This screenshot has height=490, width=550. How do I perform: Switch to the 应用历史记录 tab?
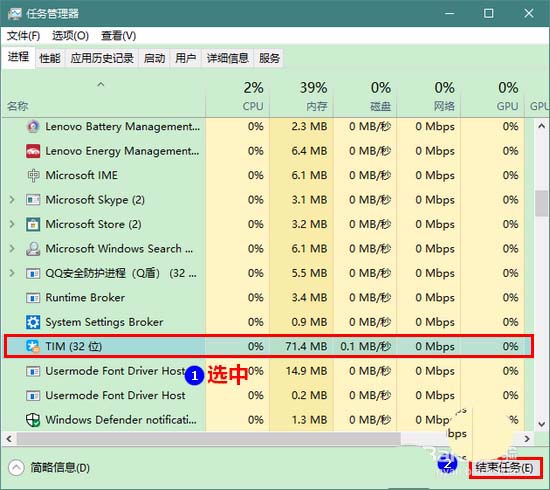(x=102, y=58)
